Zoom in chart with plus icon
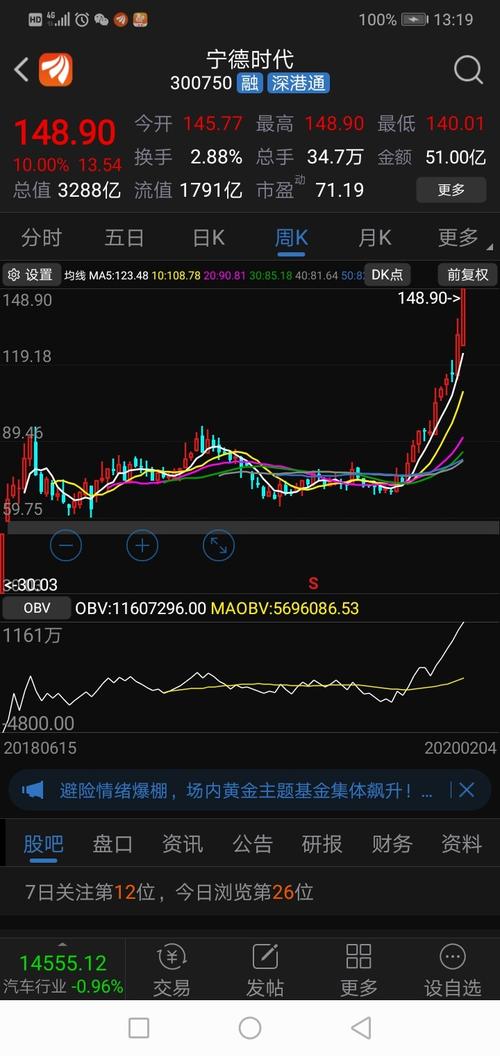 (x=142, y=546)
